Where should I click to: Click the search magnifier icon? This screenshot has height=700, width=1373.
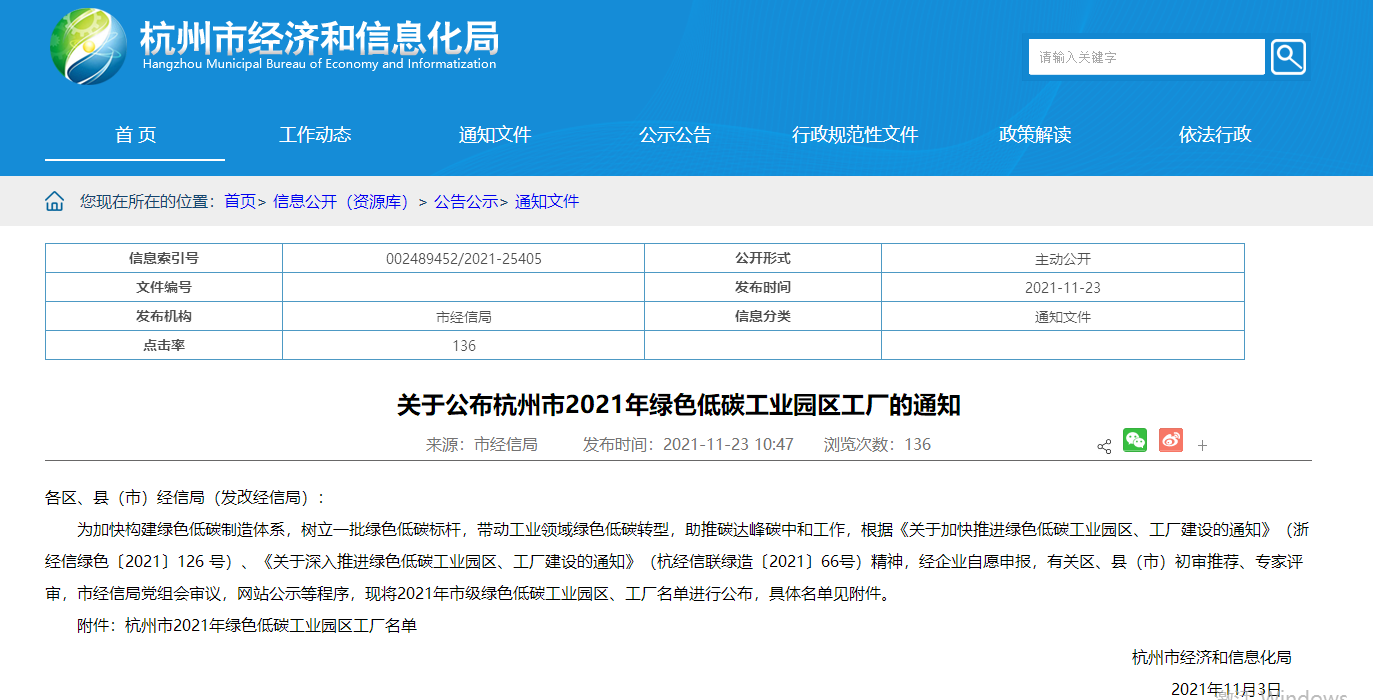pyautogui.click(x=1288, y=57)
